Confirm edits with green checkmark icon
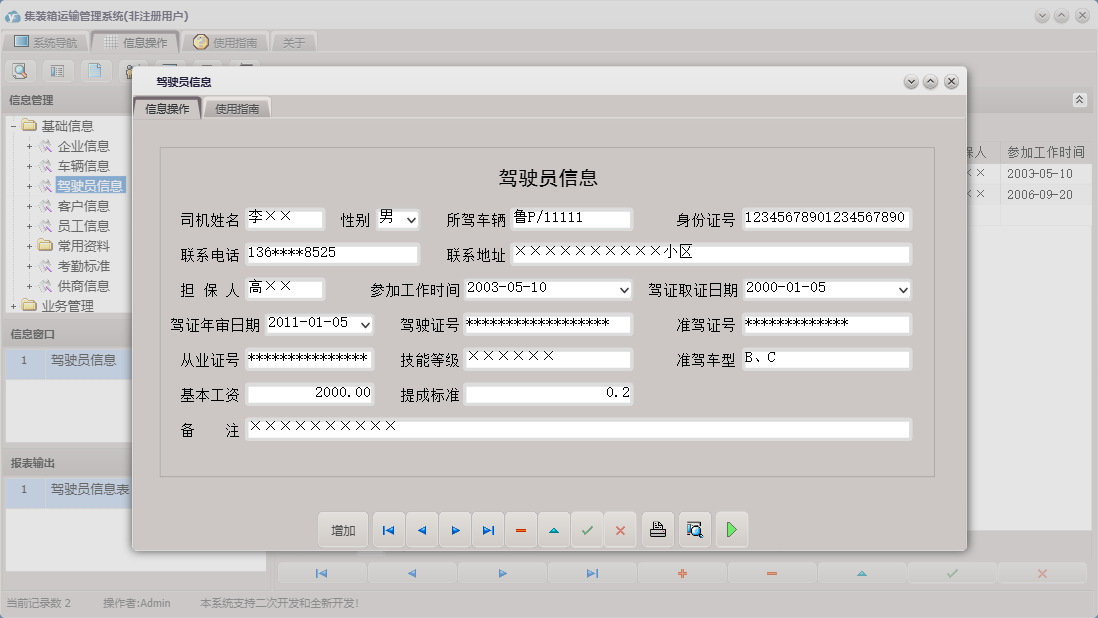Image resolution: width=1098 pixels, height=618 pixels. [588, 530]
